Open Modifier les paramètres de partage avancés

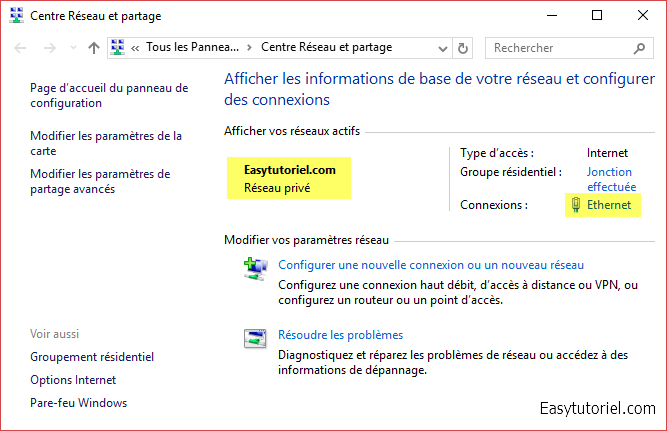coord(100,181)
